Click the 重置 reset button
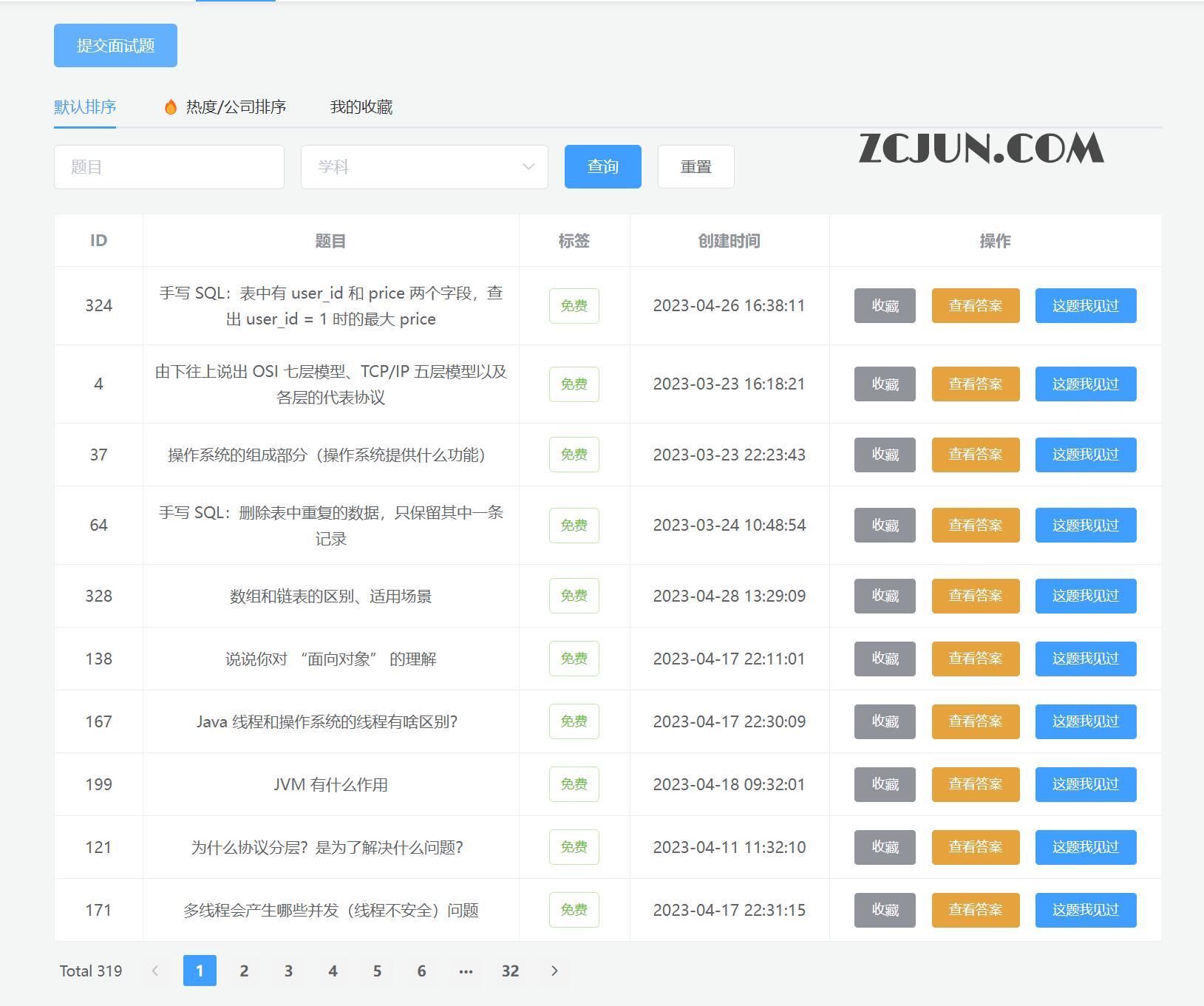The height and width of the screenshot is (1006, 1204). coord(695,166)
